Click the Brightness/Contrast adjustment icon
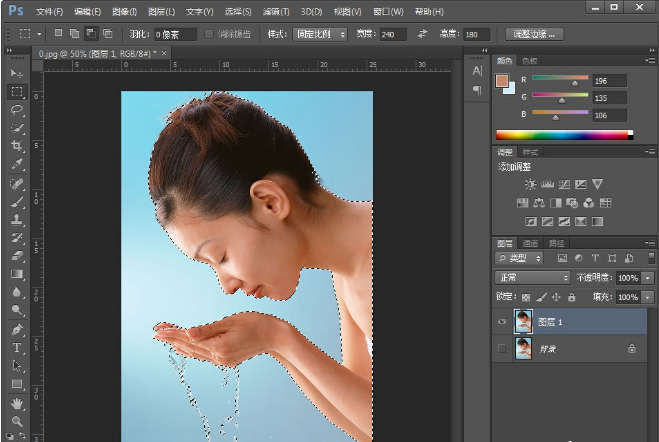Viewport: 659px width, 442px height. [530, 184]
